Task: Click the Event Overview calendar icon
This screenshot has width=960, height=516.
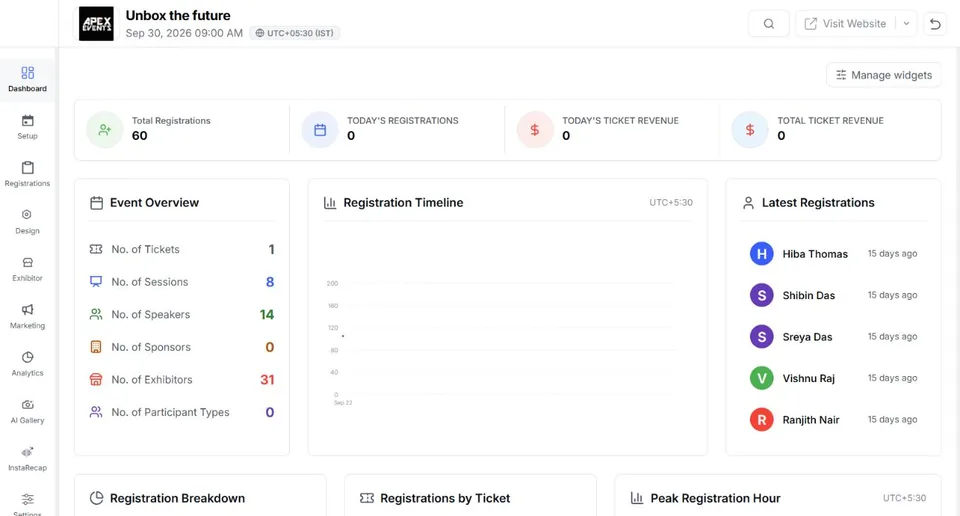Action: click(x=97, y=203)
